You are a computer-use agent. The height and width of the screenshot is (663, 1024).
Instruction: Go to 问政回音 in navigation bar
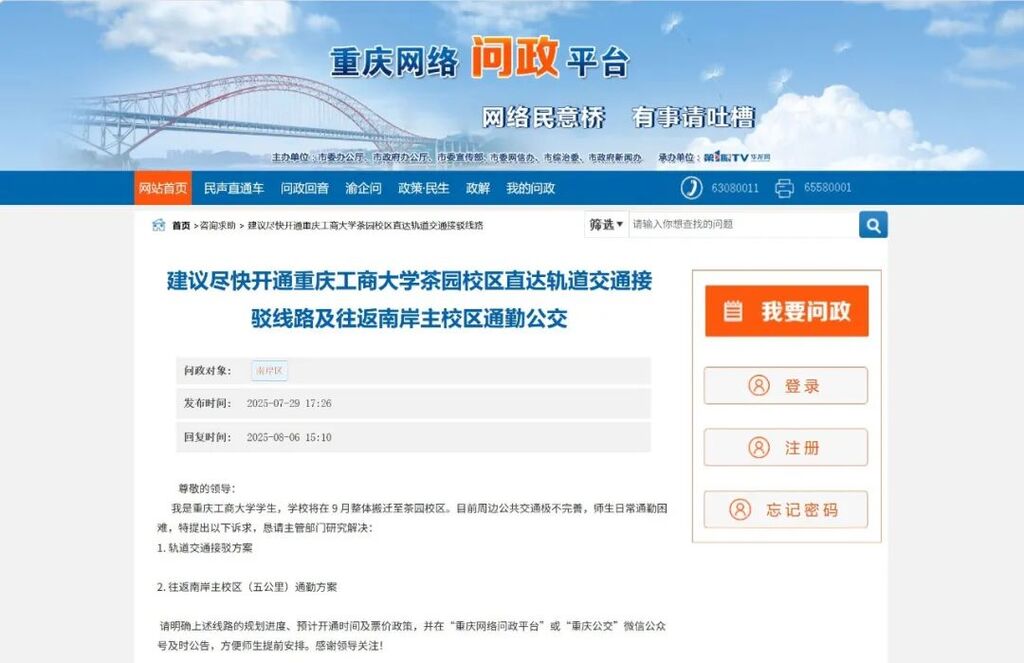click(x=304, y=188)
